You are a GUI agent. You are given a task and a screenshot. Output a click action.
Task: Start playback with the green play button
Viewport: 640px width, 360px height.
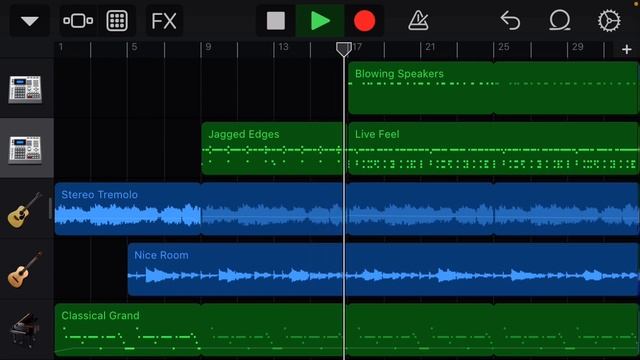[x=320, y=21]
